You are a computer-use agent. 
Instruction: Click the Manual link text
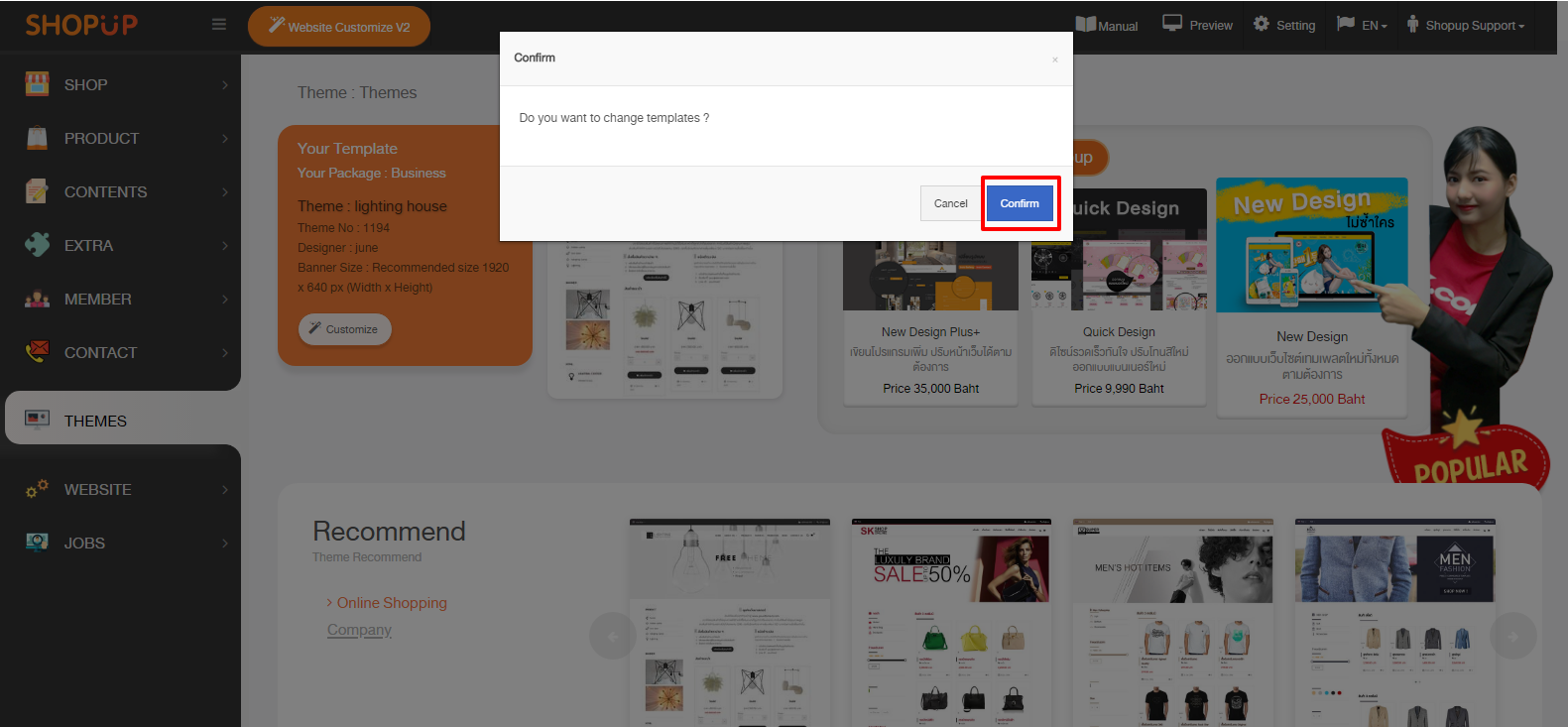pyautogui.click(x=1118, y=26)
